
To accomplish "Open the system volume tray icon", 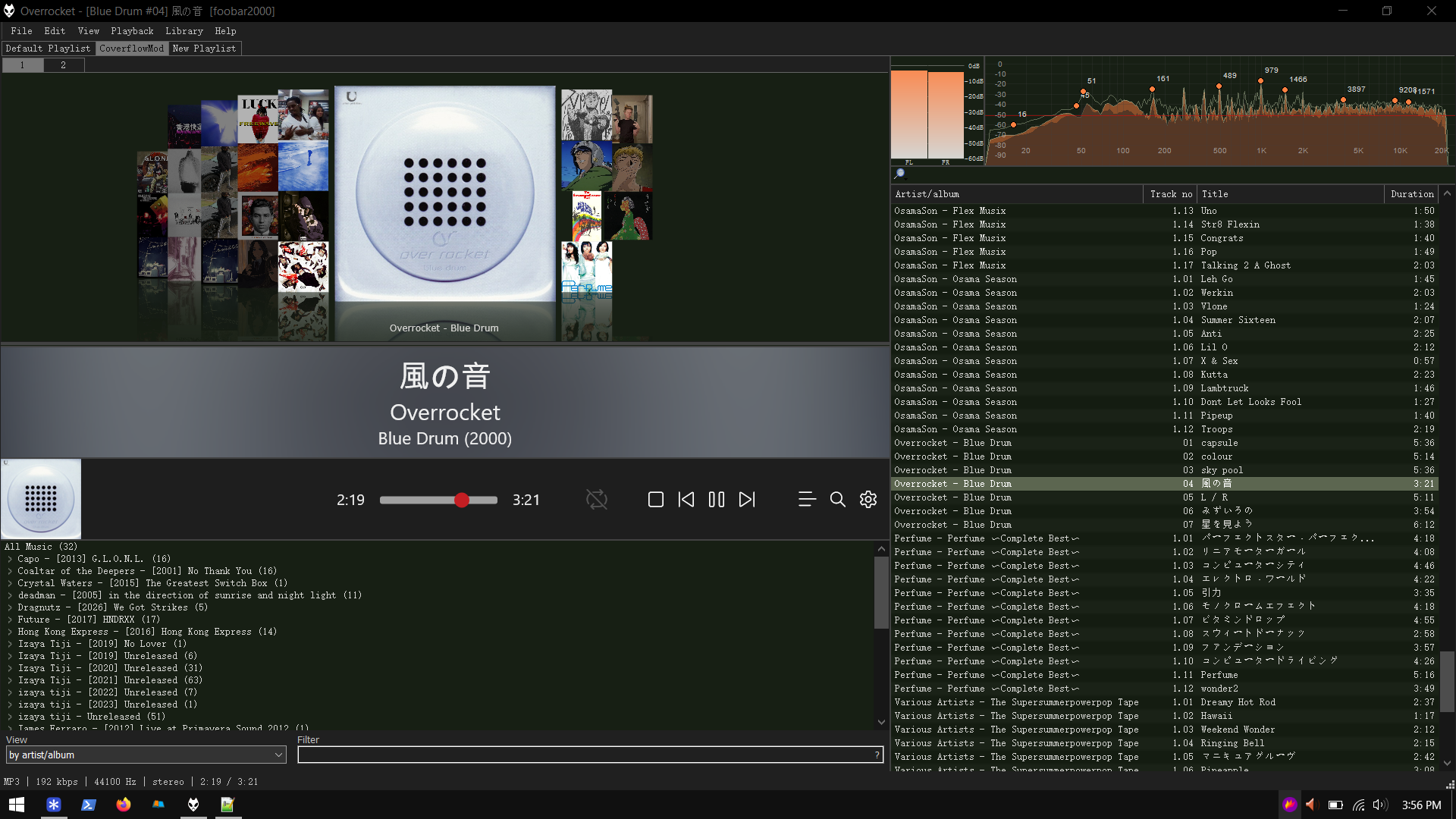I will point(1379,805).
